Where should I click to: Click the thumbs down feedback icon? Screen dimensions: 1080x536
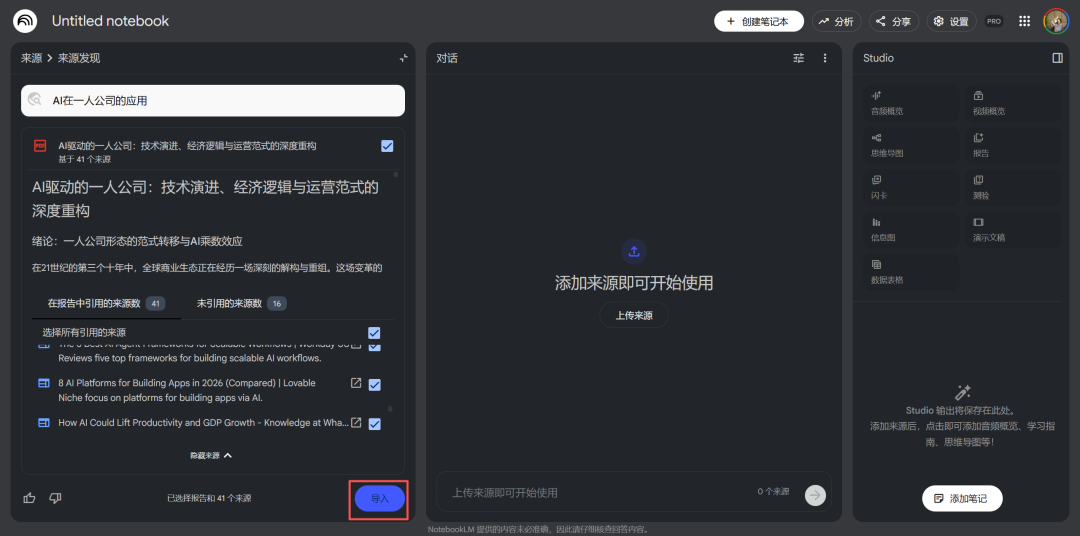pyautogui.click(x=56, y=498)
